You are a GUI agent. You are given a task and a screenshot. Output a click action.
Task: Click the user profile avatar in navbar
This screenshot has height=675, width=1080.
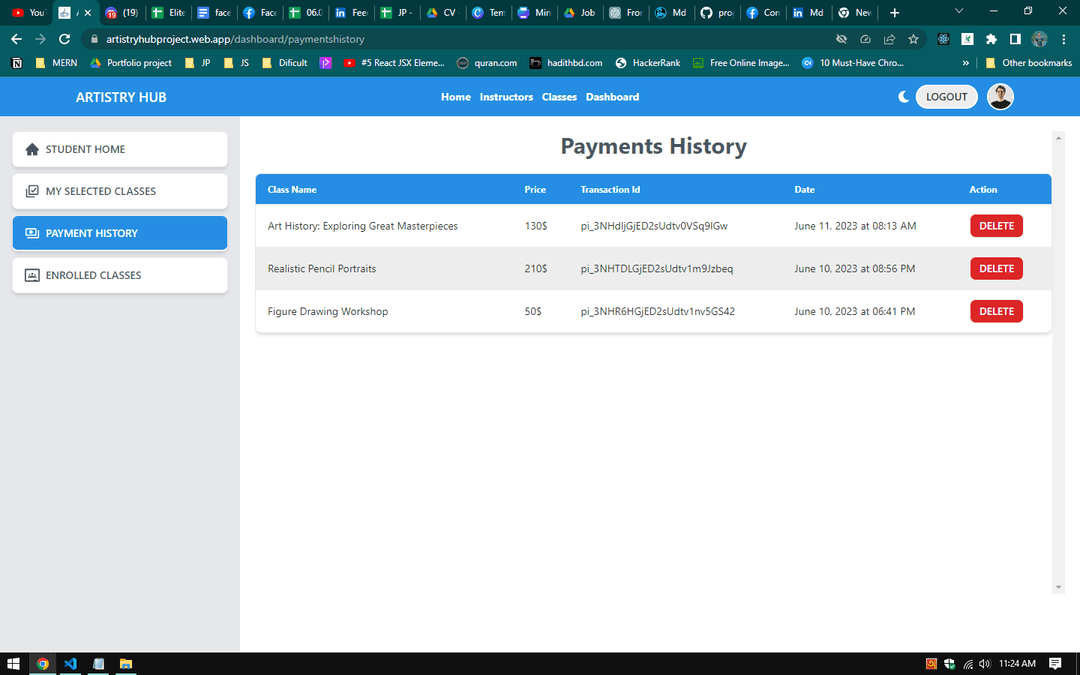pos(1000,97)
